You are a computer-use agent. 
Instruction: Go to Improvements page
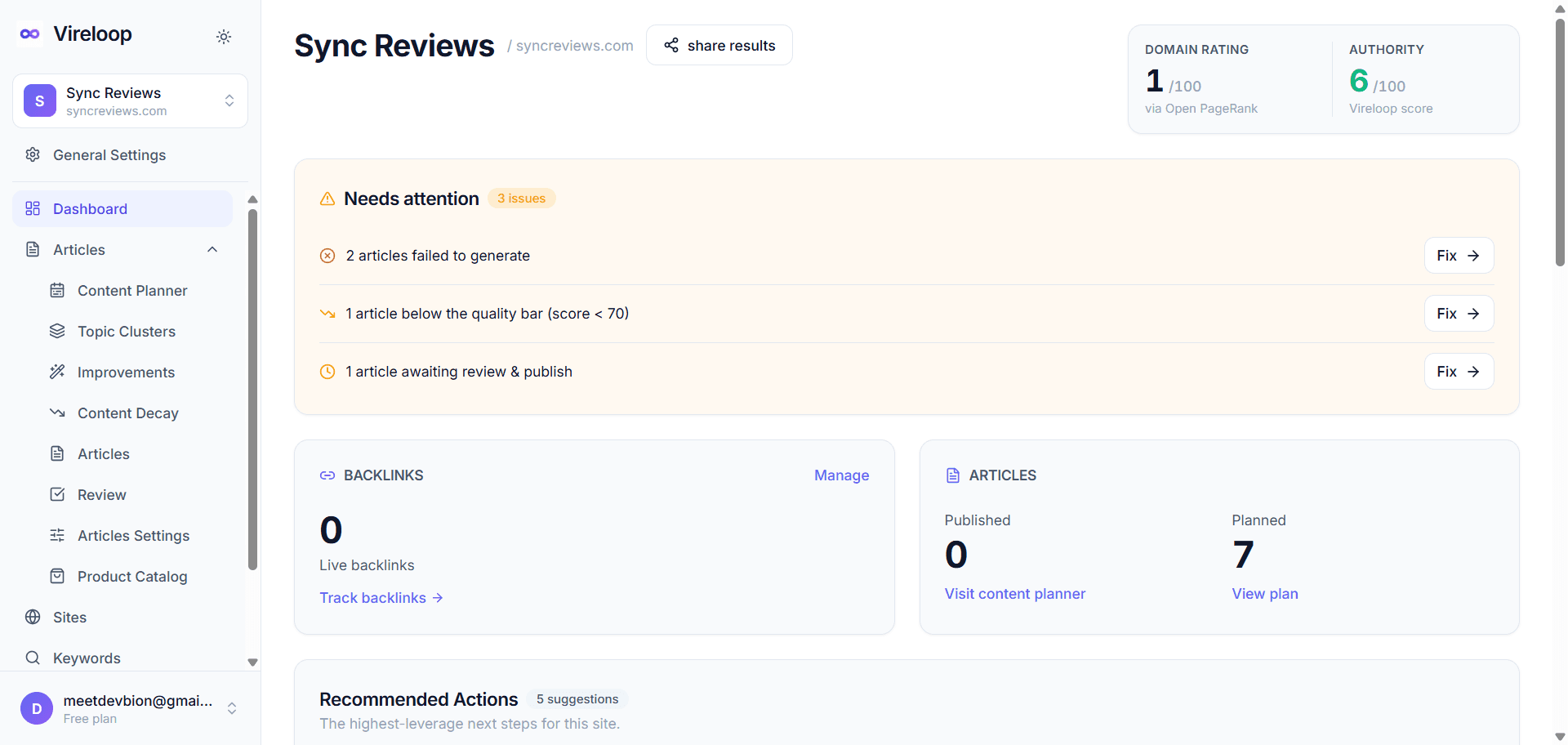pyautogui.click(x=126, y=372)
